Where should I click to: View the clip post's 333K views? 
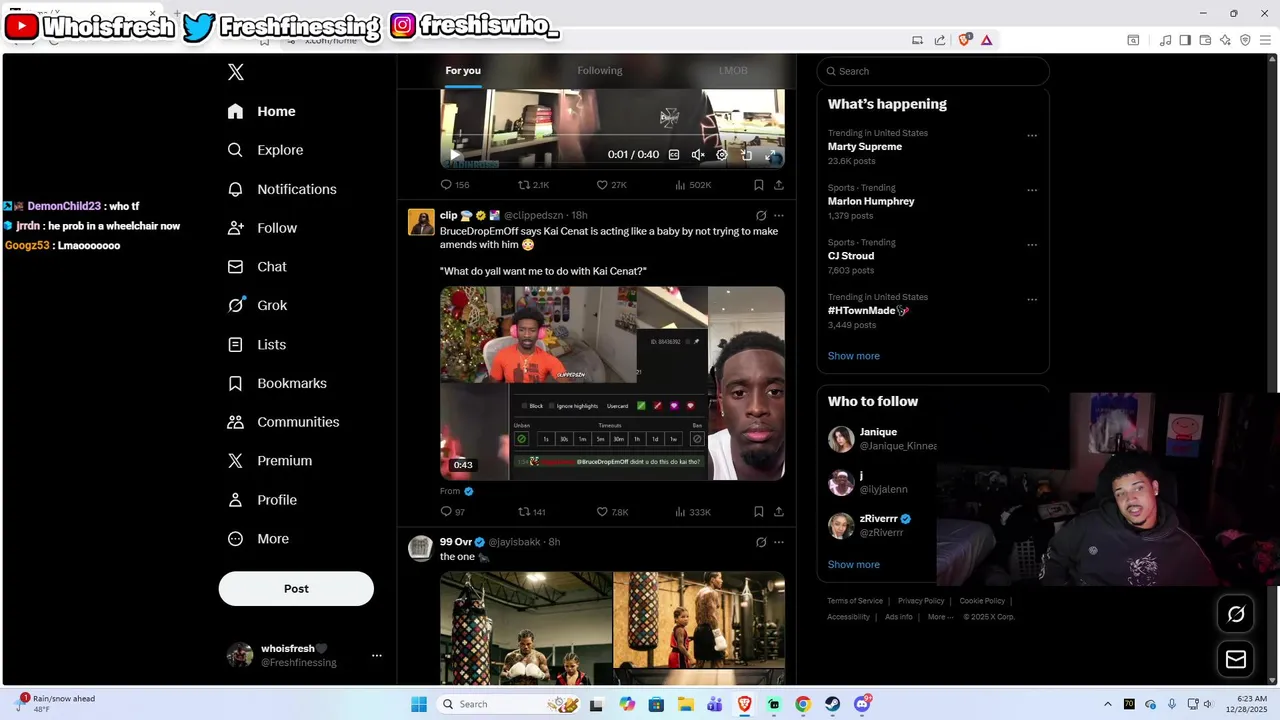pyautogui.click(x=693, y=512)
